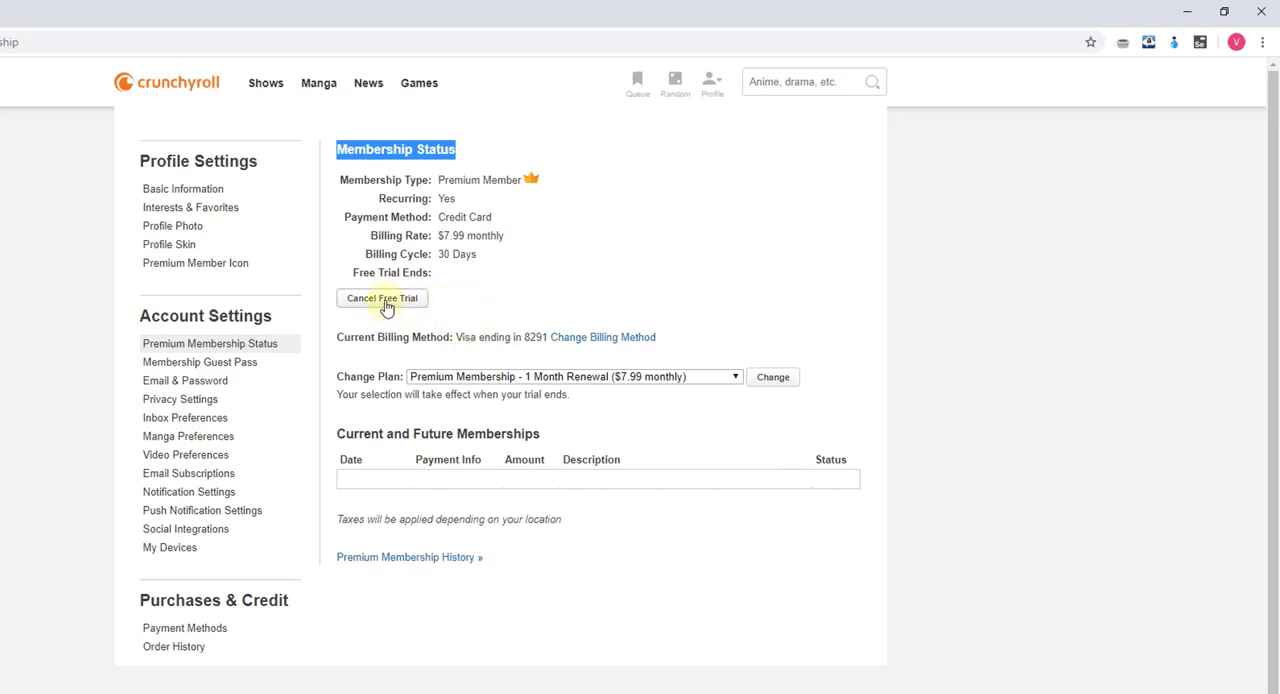1280x694 pixels.
Task: Open the Selenium Se extension icon
Action: (1200, 42)
